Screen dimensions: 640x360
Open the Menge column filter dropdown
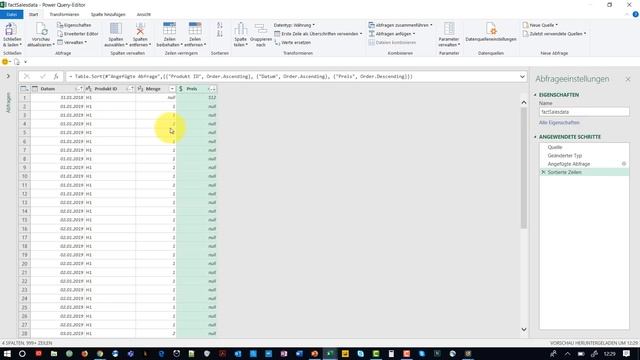(x=172, y=89)
